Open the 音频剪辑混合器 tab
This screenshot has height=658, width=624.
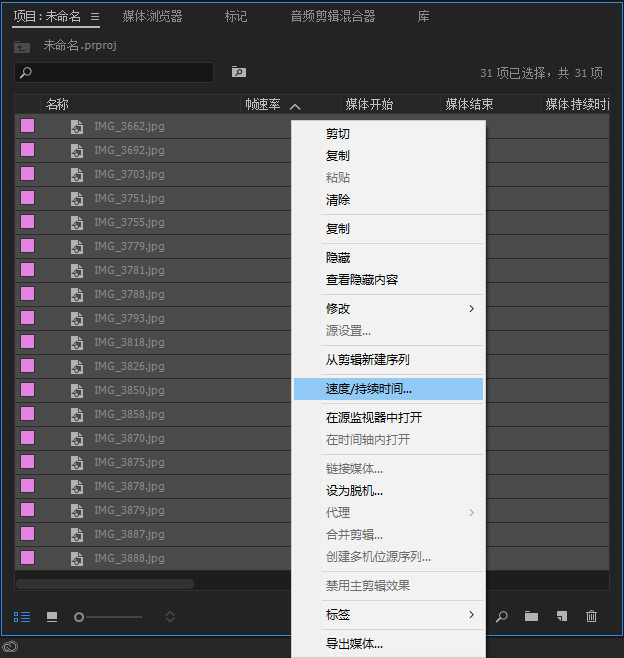tap(333, 17)
